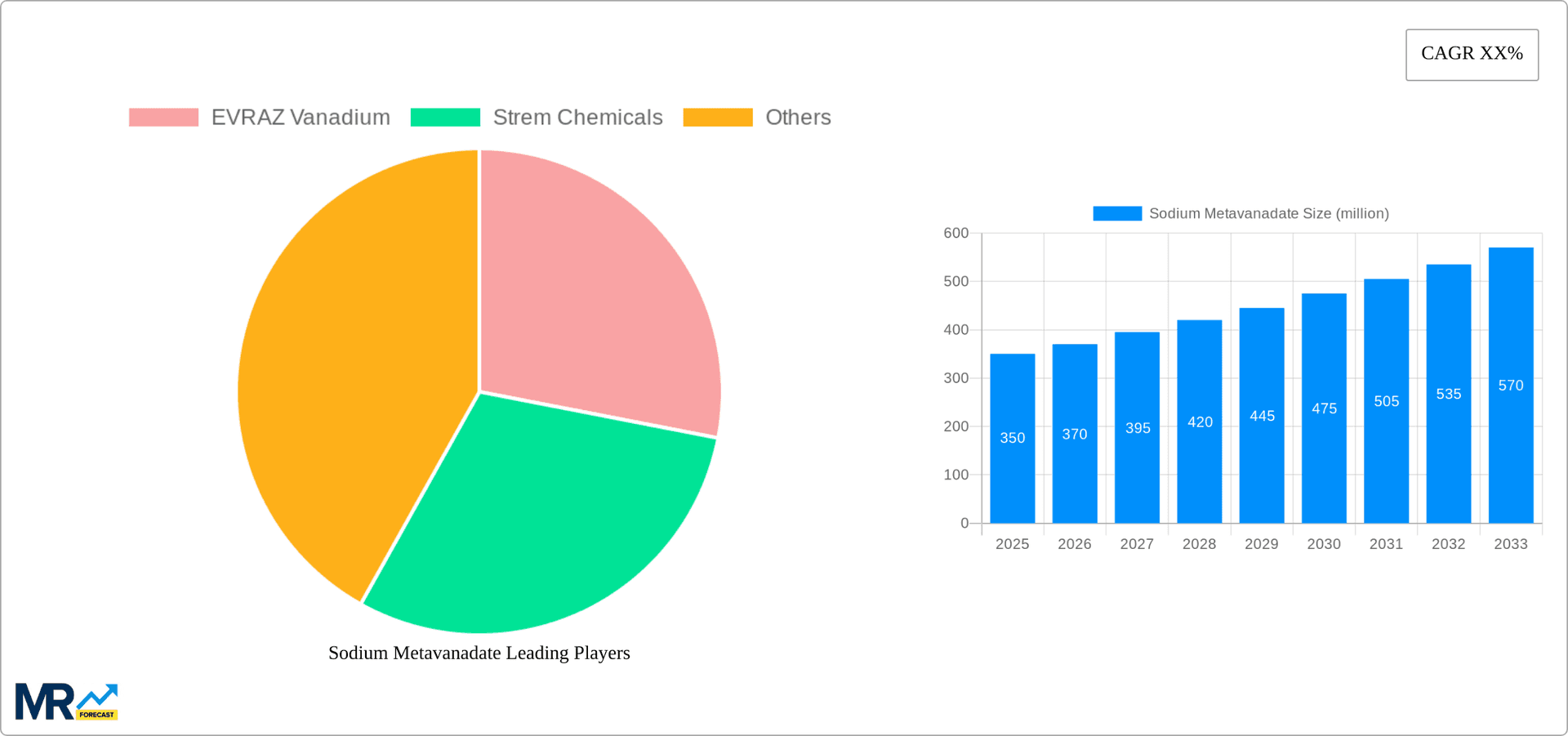The height and width of the screenshot is (736, 1568).
Task: Toggle the EVRAZ Vanadium legend entry
Action: 301,117
